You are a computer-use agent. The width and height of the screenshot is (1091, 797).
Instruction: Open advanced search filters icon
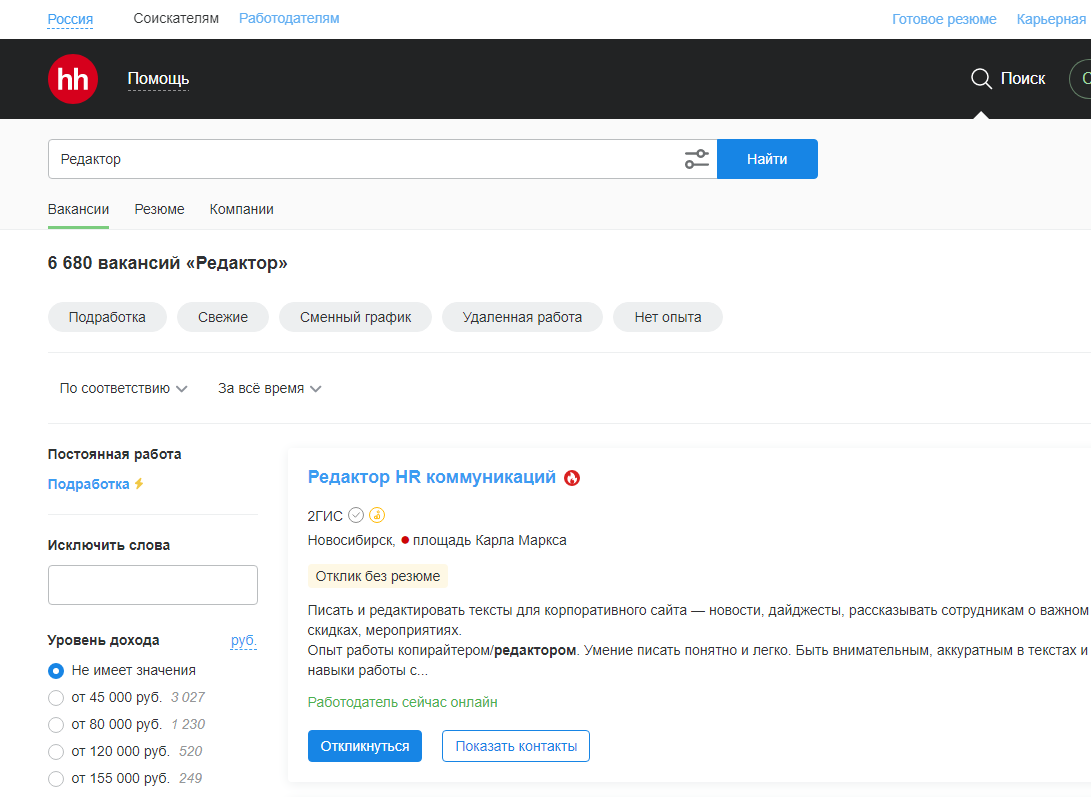[x=696, y=159]
